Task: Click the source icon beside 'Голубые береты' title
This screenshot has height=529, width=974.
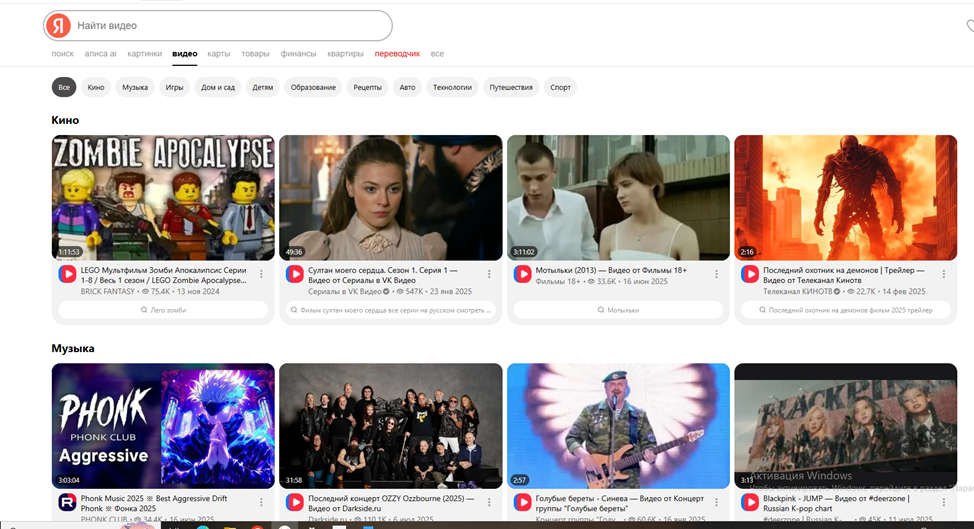Action: tap(522, 502)
